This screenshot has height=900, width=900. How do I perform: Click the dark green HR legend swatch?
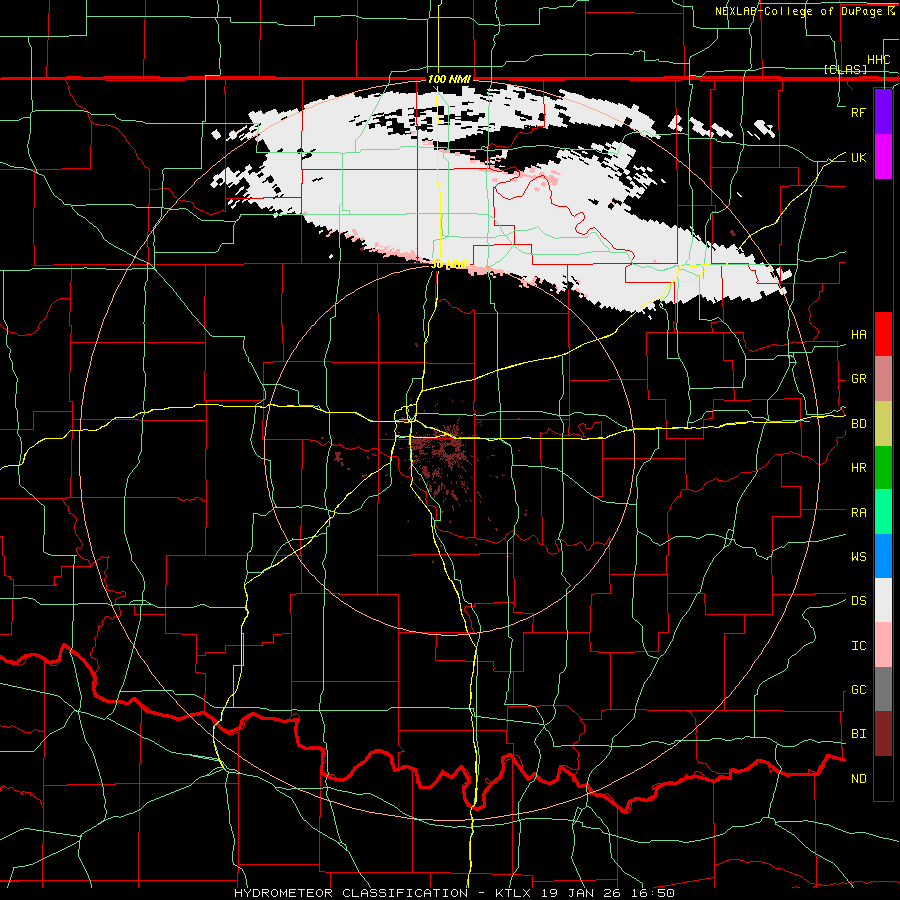[883, 468]
